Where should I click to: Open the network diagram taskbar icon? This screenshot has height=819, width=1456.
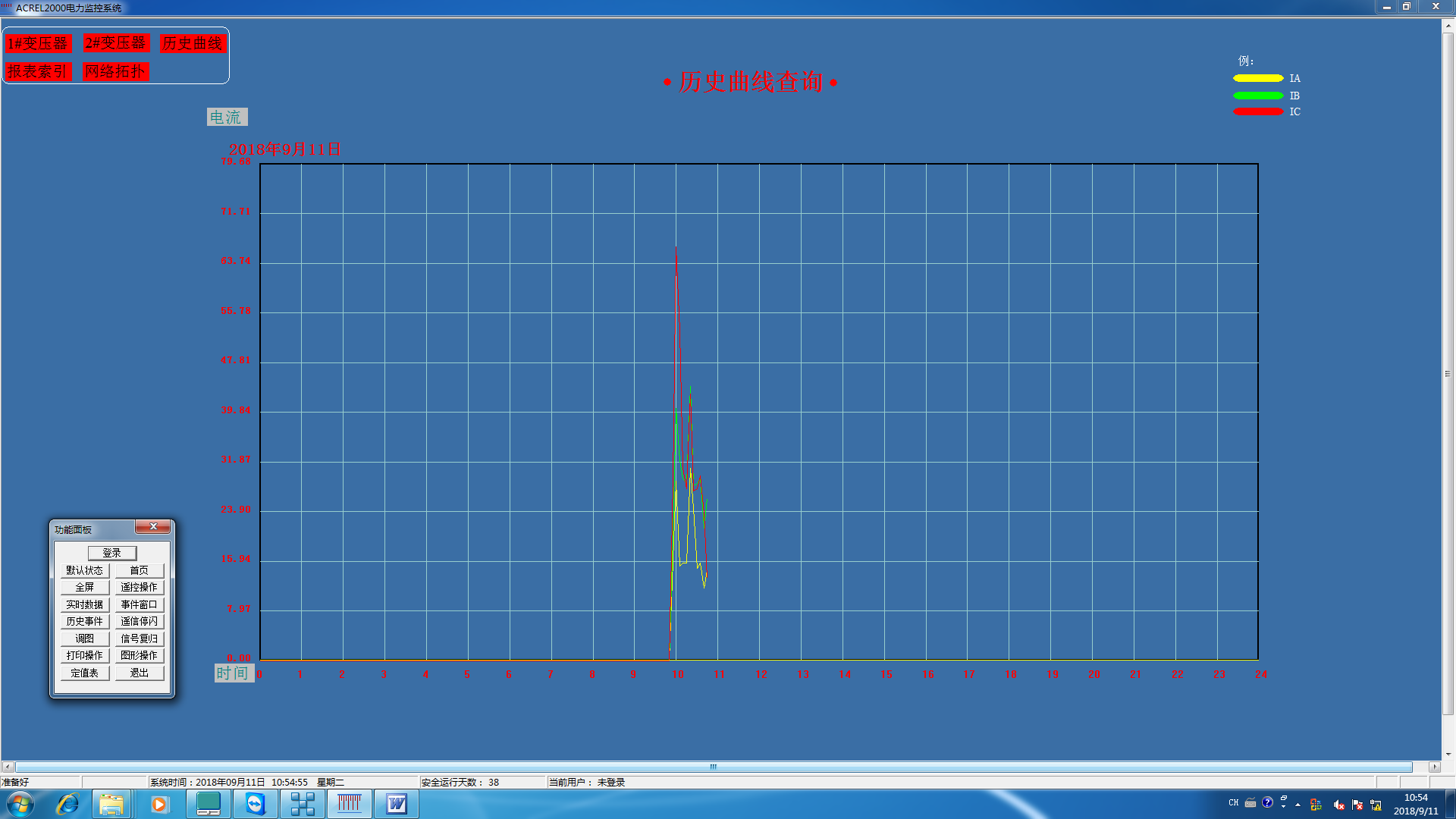[x=303, y=804]
